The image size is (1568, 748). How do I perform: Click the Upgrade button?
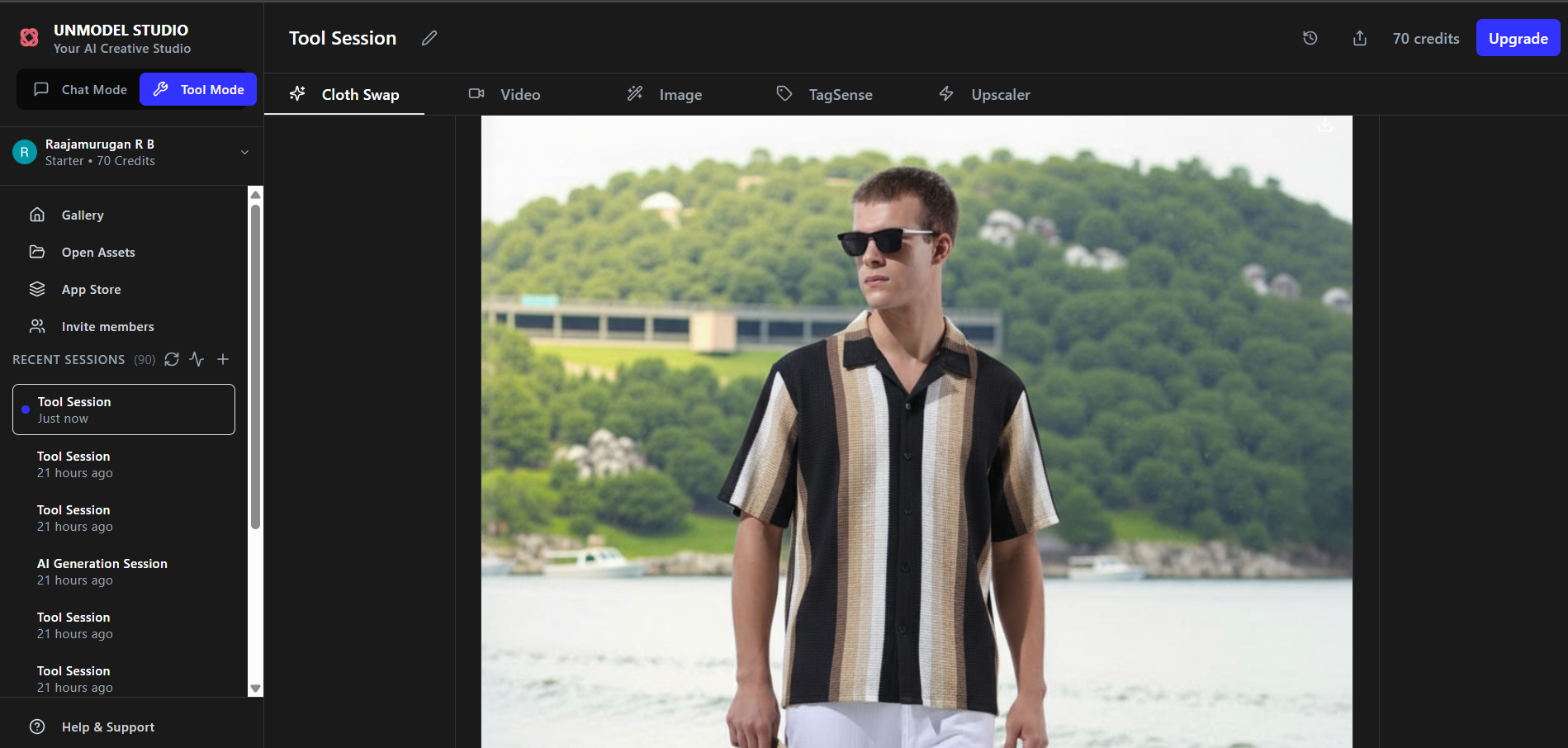coord(1518,38)
